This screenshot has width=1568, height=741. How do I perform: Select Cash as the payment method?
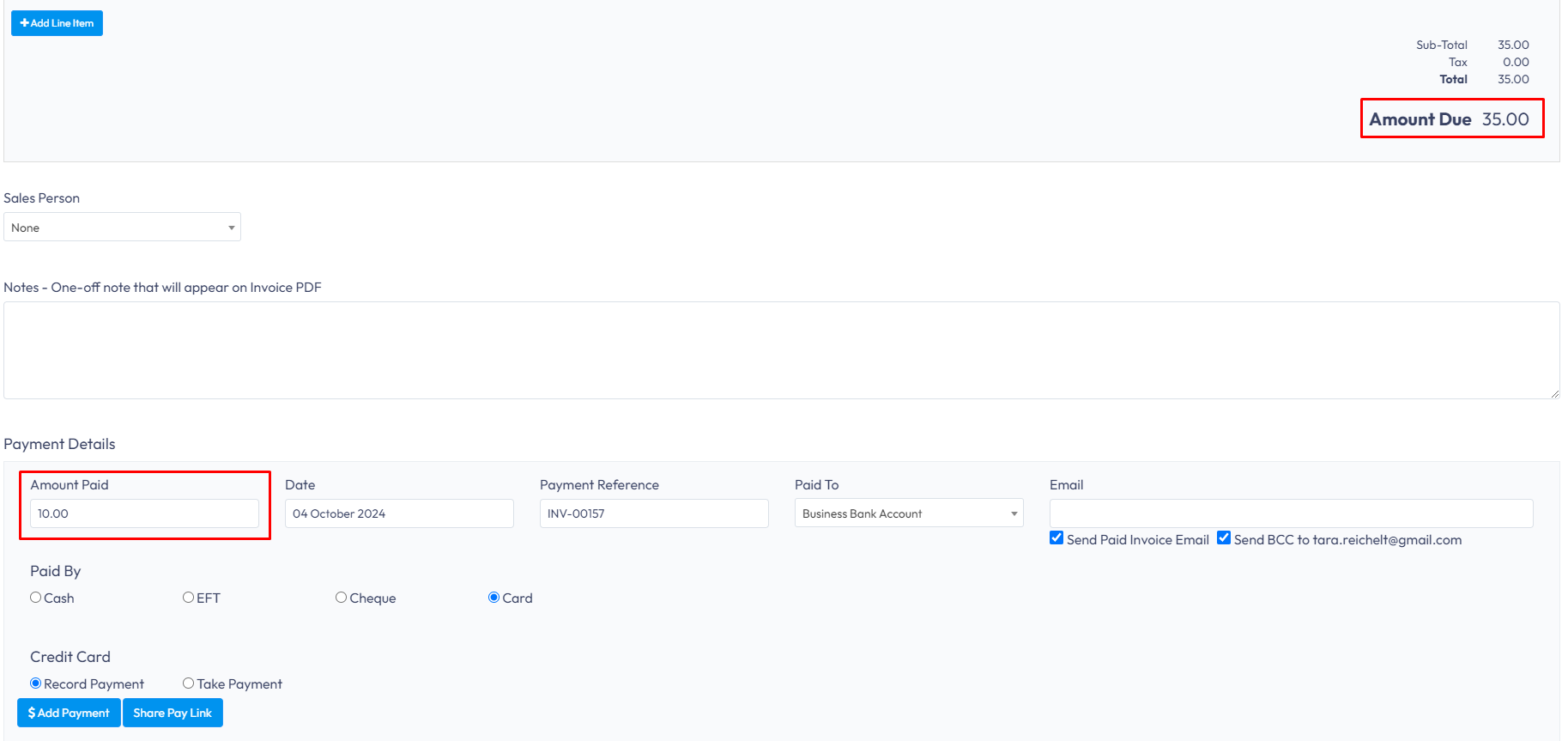click(x=36, y=598)
